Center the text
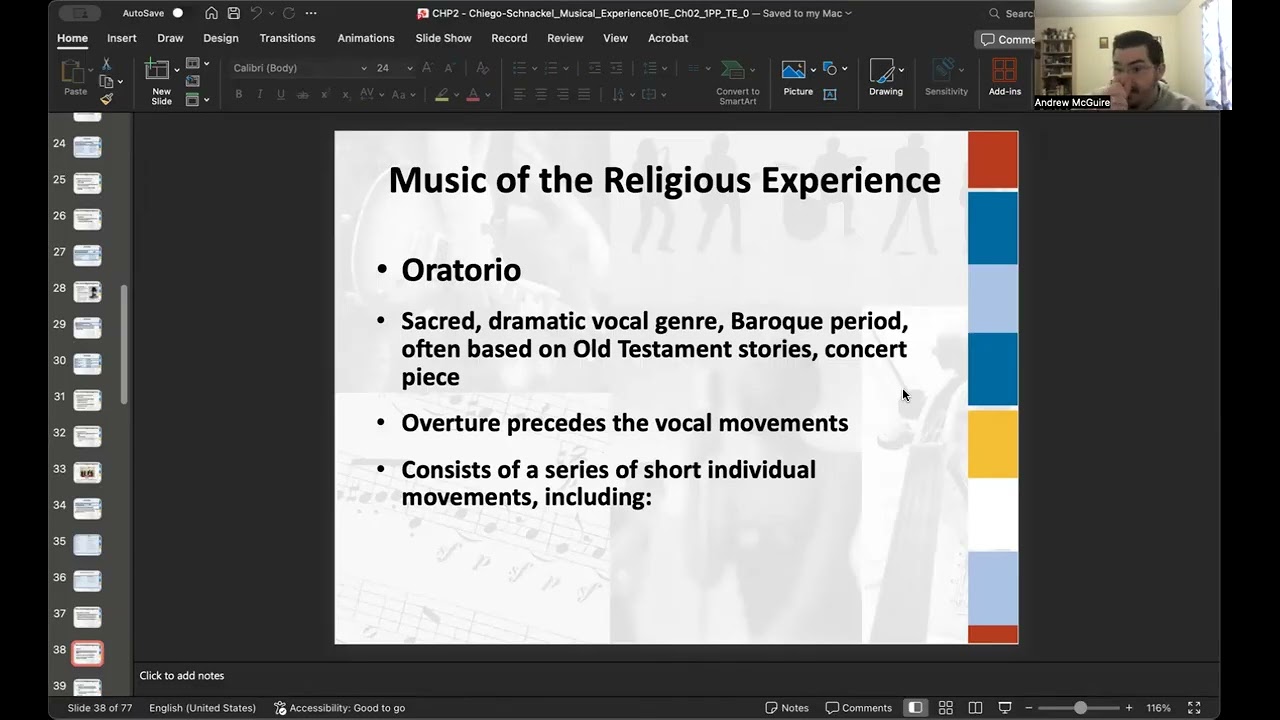 pos(541,94)
